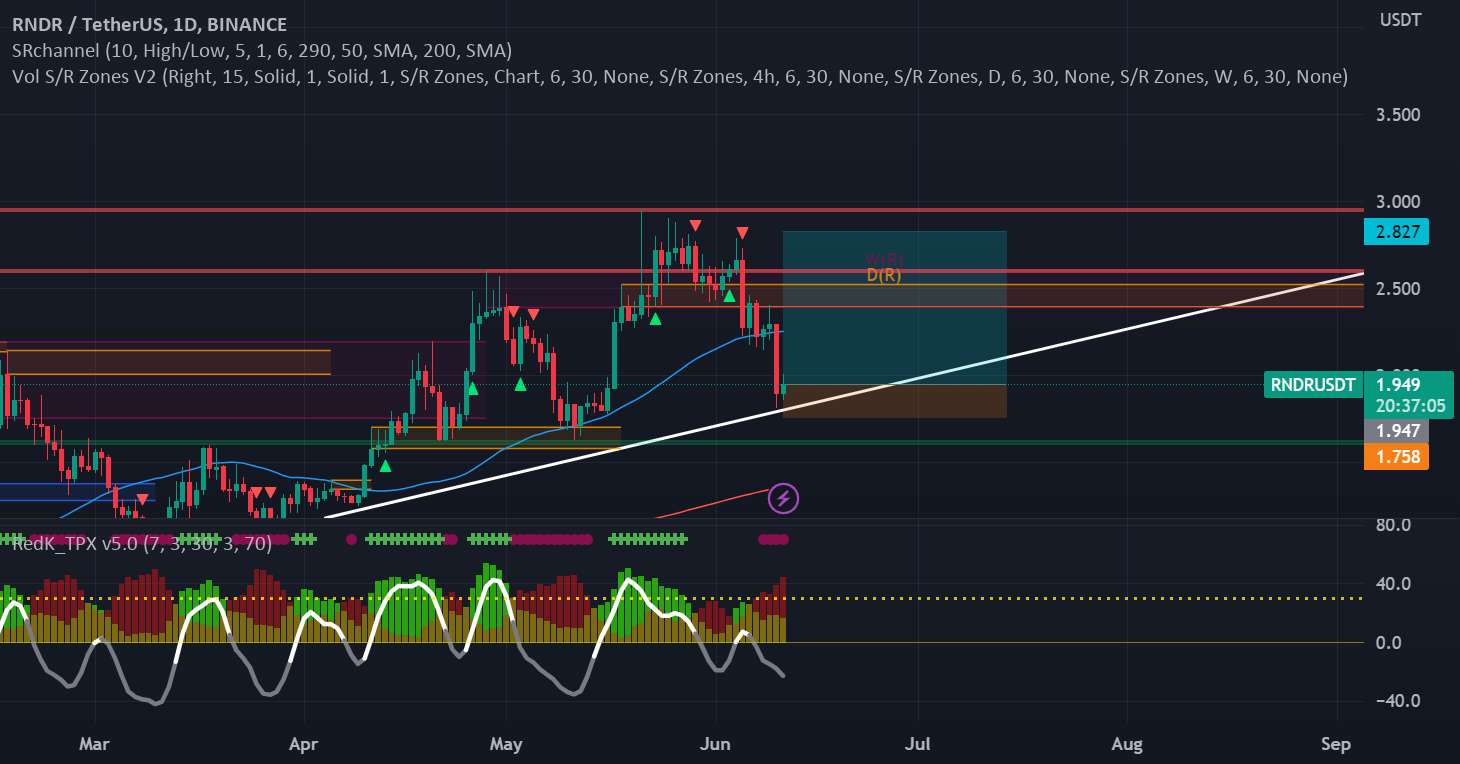The width and height of the screenshot is (1460, 764).
Task: Click the orange D(R) resistance label
Action: click(x=884, y=275)
